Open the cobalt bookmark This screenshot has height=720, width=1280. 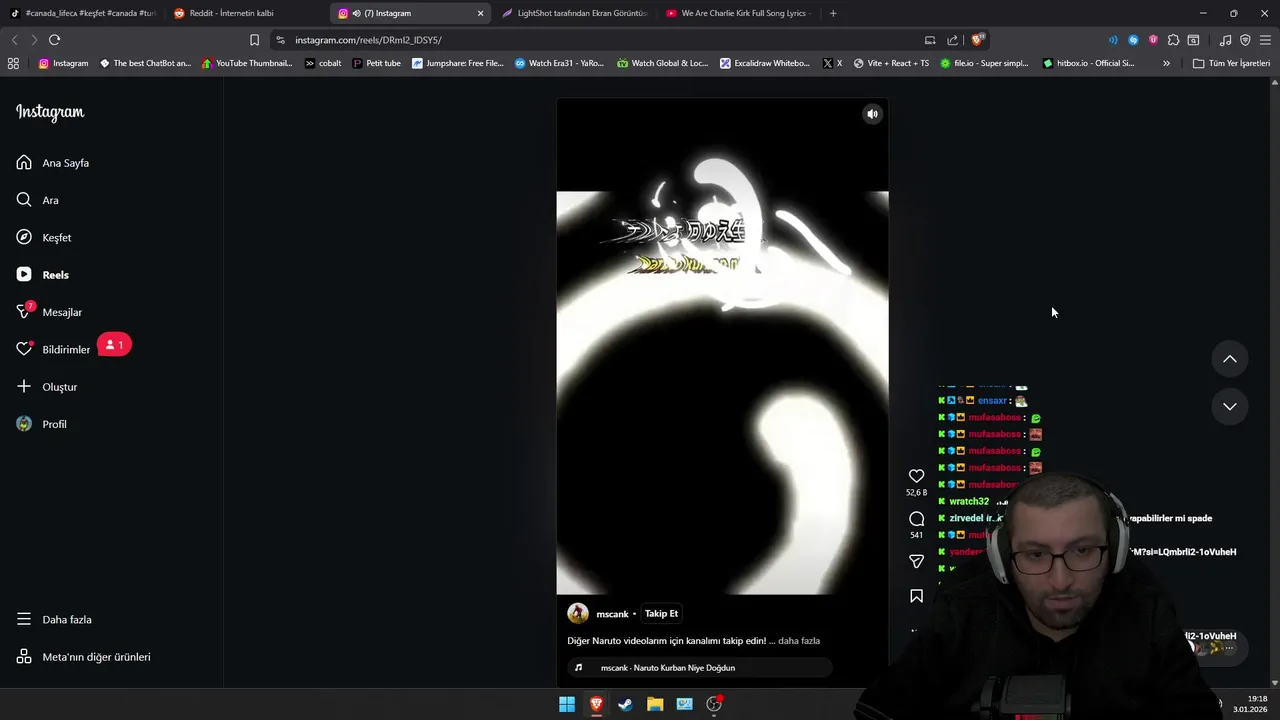point(322,63)
